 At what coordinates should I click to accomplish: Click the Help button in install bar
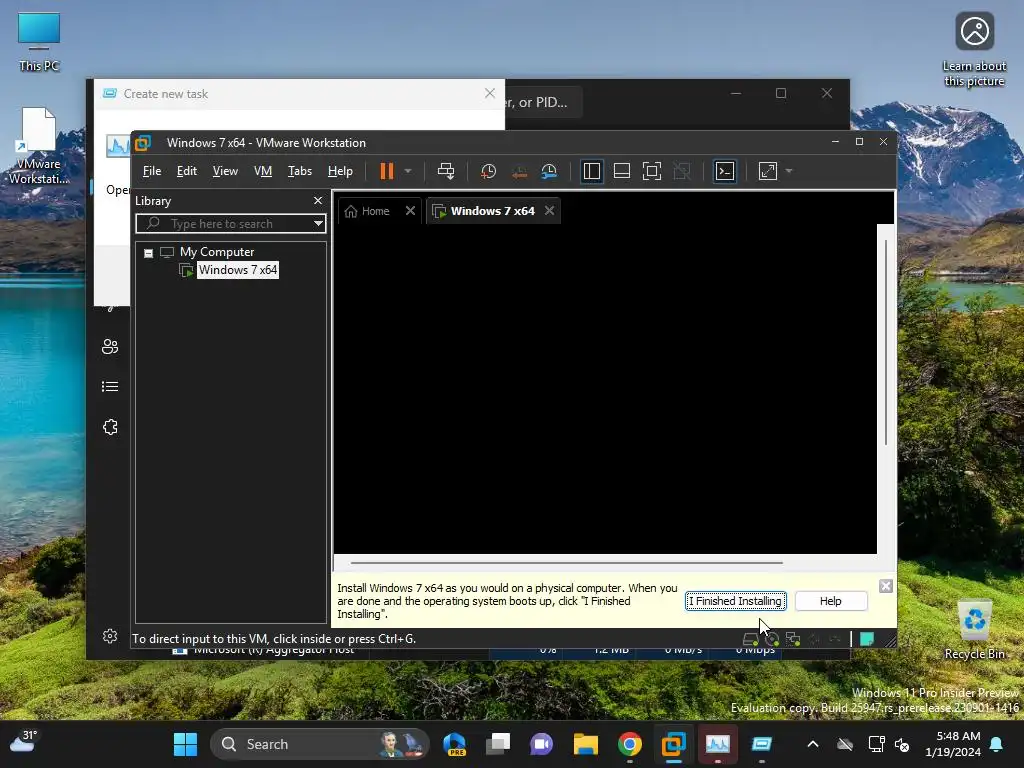coord(831,601)
